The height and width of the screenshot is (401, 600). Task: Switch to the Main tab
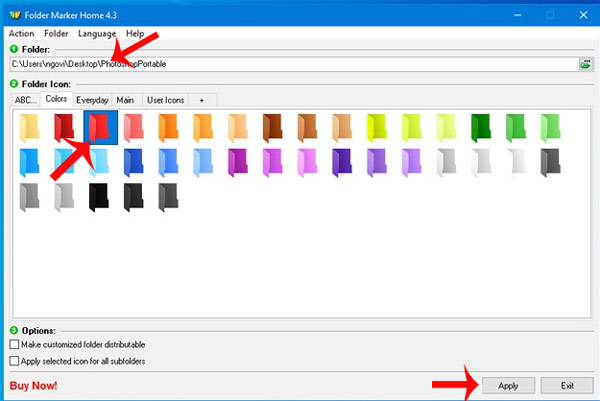tap(125, 100)
